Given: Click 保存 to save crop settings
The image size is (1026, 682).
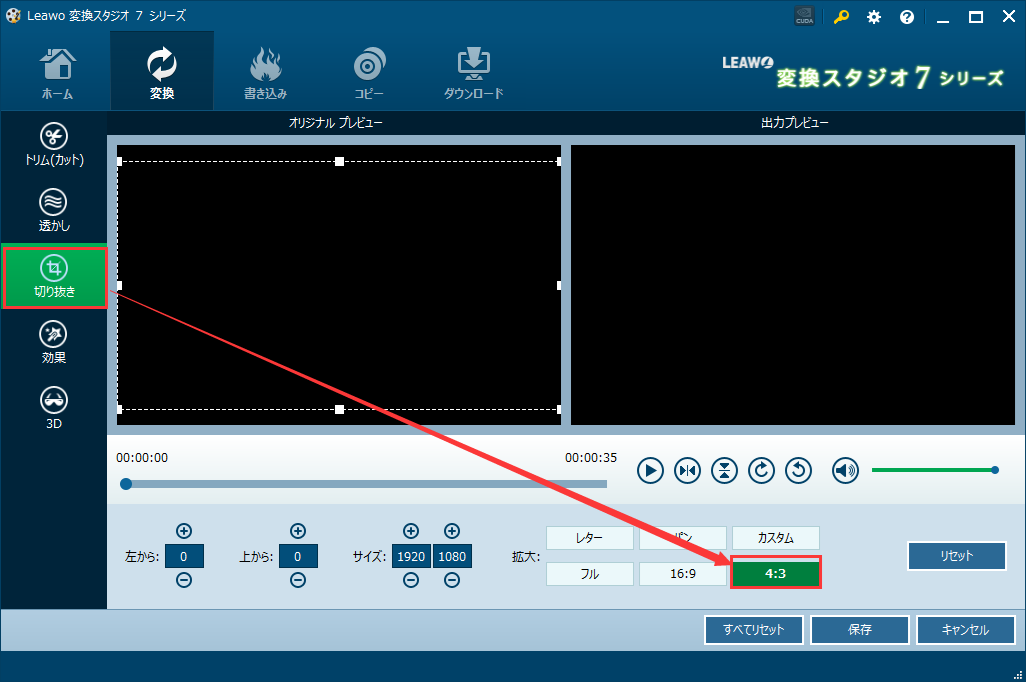Looking at the screenshot, I should 859,629.
